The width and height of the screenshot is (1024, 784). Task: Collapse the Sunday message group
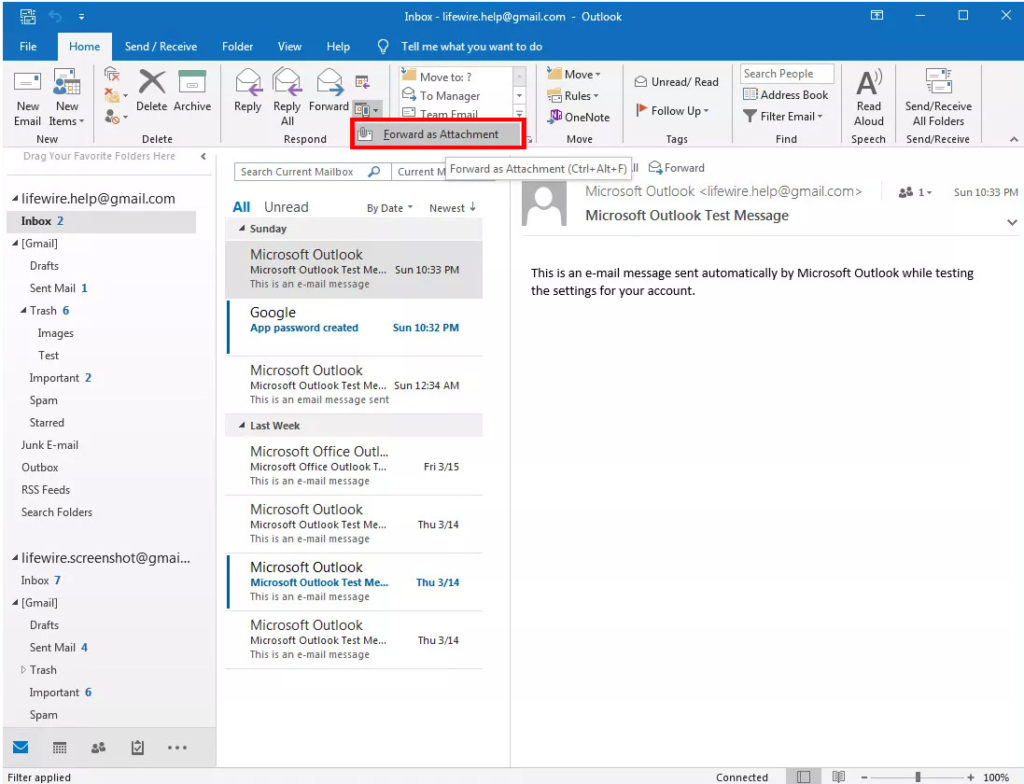click(242, 228)
